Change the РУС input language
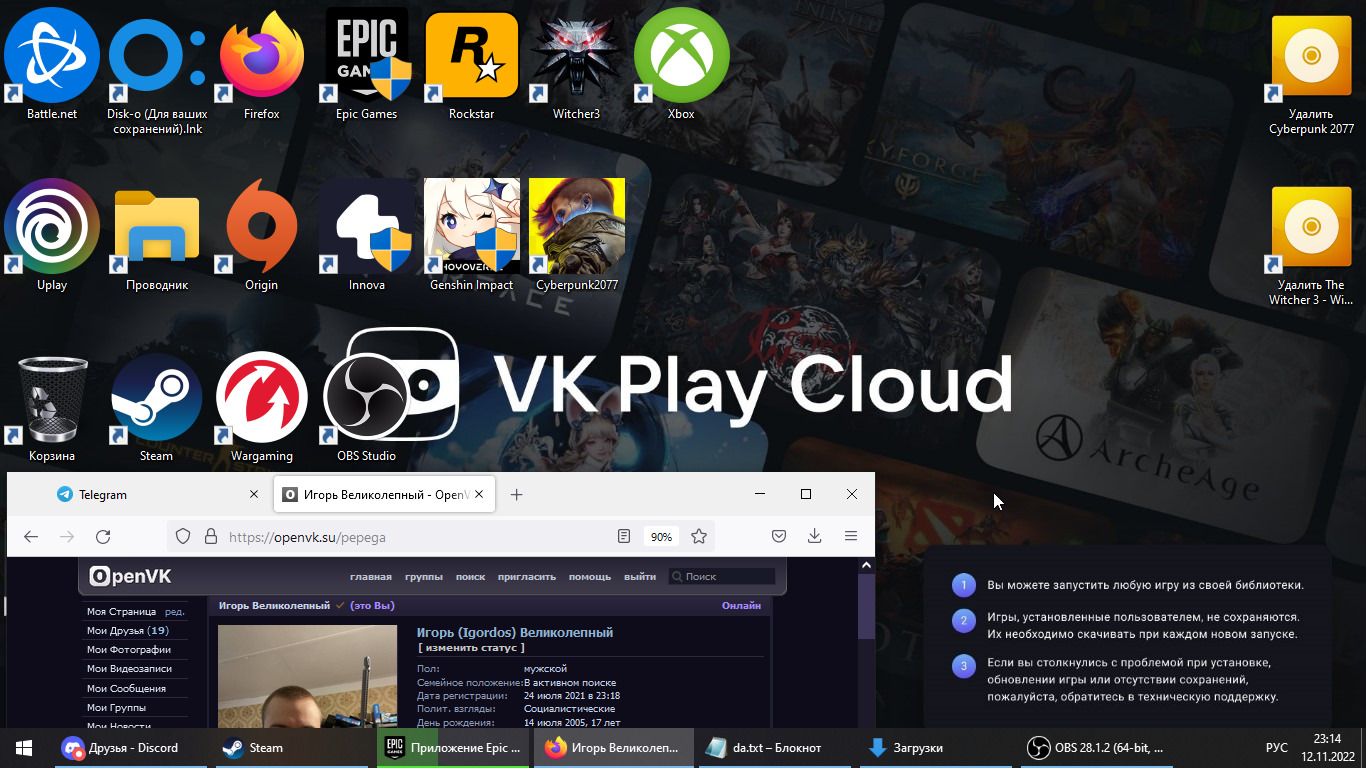This screenshot has width=1366, height=768. 1277,747
